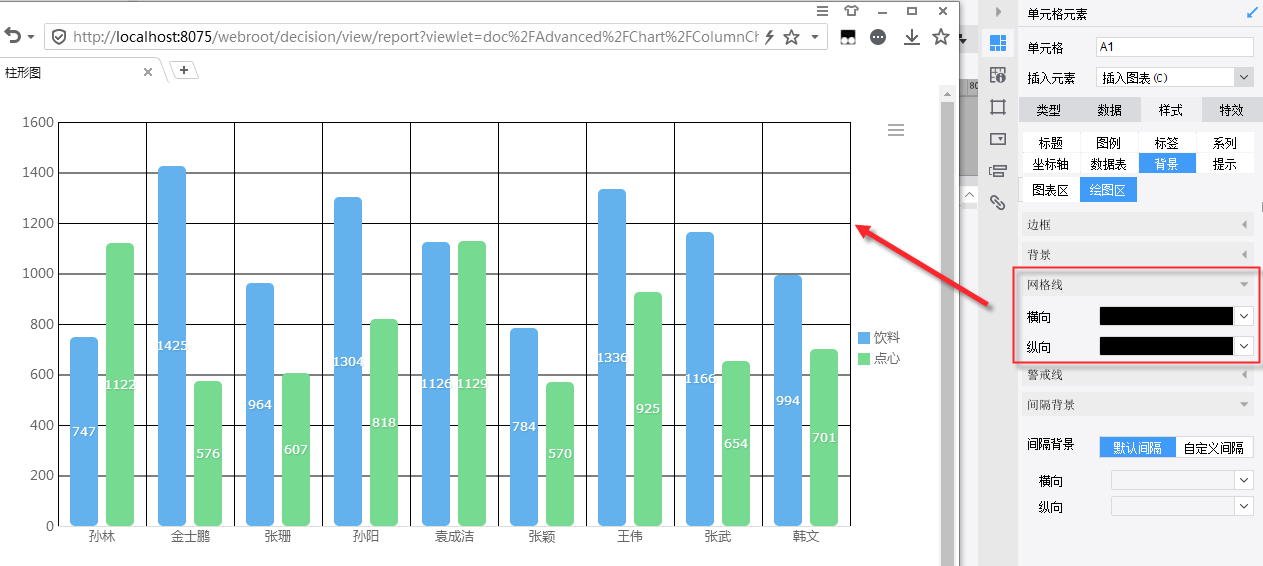
Task: Expand the side panel collapse arrow
Action: pyautogui.click(x=998, y=12)
